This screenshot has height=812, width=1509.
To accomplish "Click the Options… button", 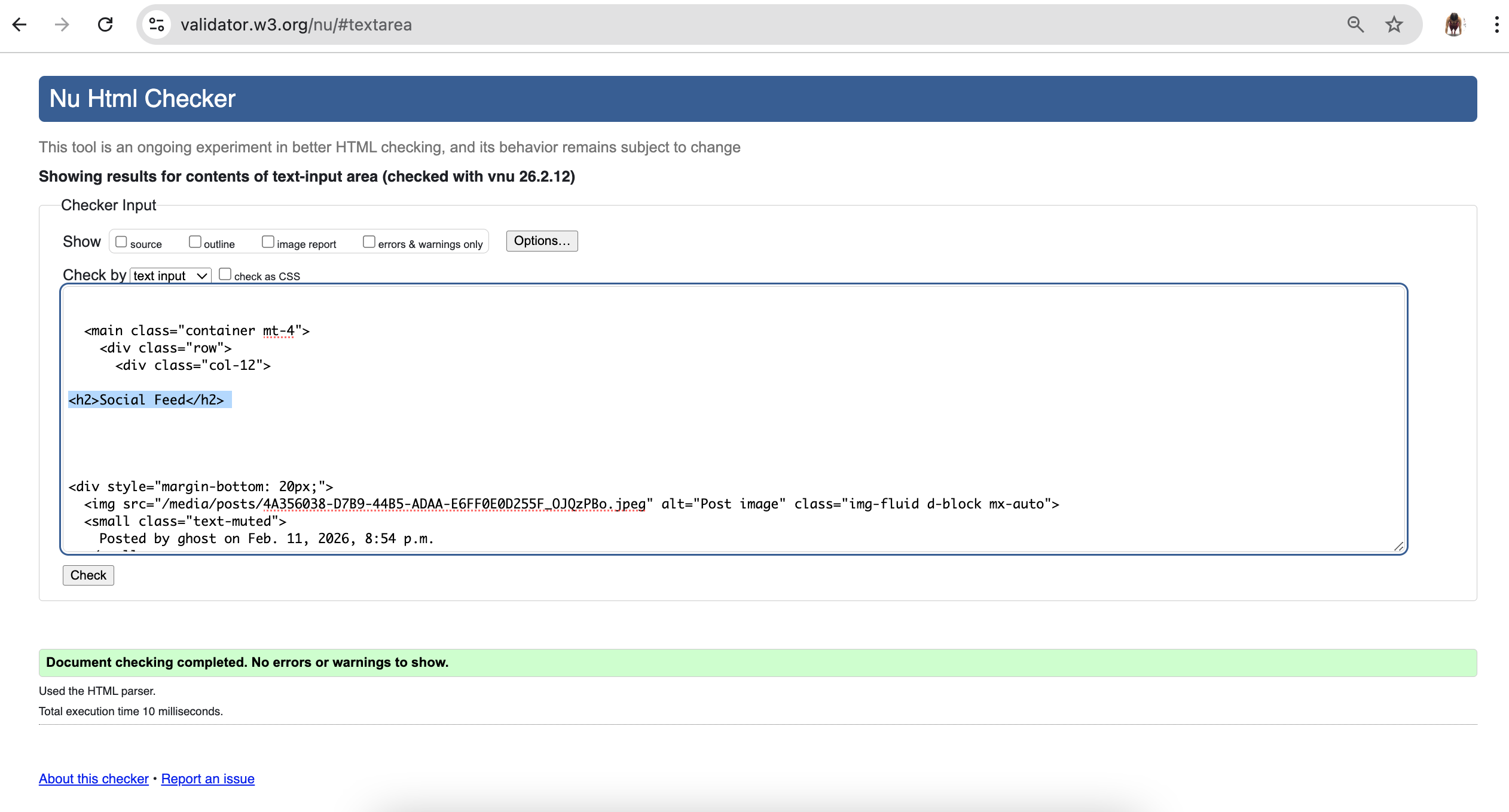I will (541, 241).
